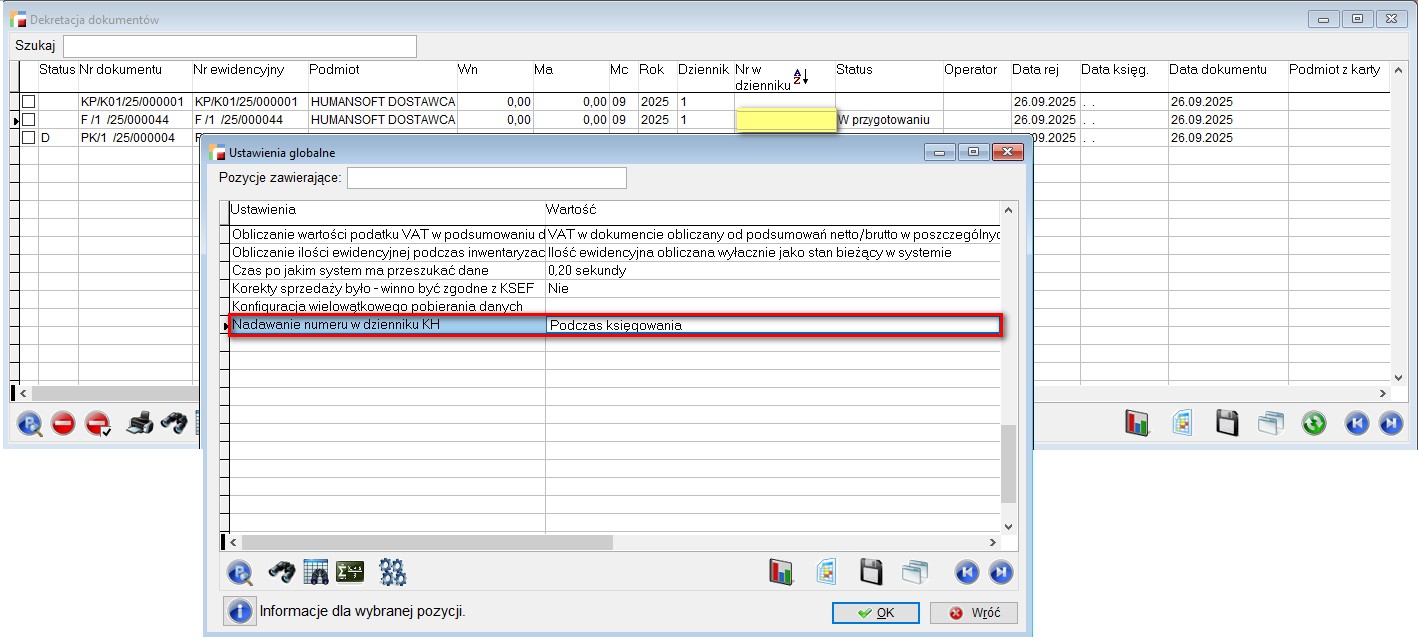Screen dimensions: 1418x641
Task: Click the blue info icon for selected position
Action: point(239,611)
